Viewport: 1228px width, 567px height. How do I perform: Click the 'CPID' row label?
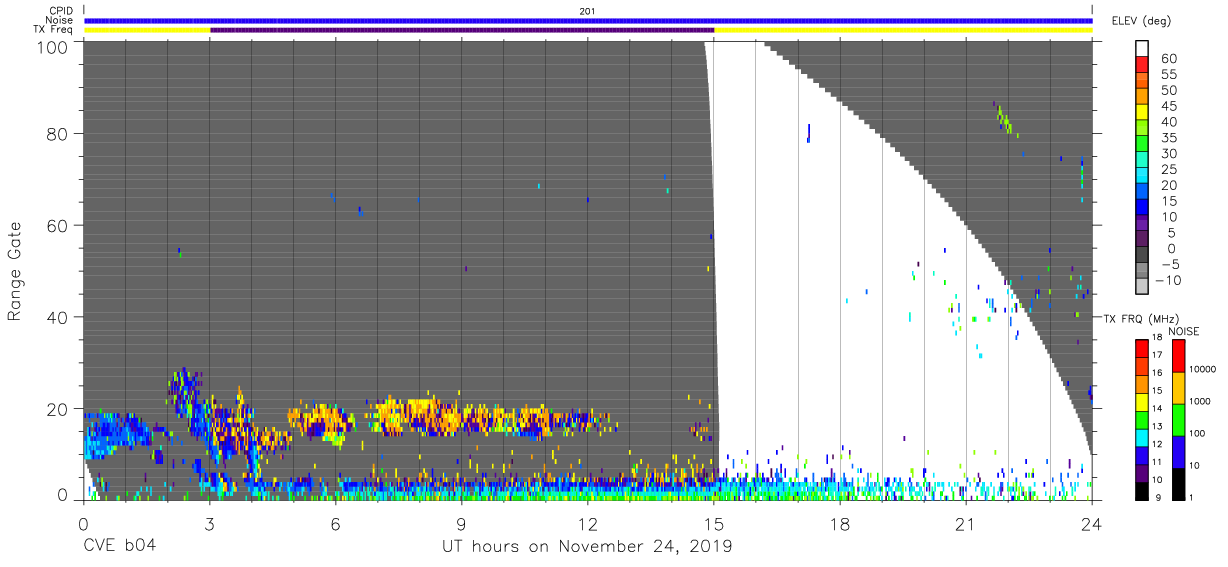pyautogui.click(x=61, y=11)
